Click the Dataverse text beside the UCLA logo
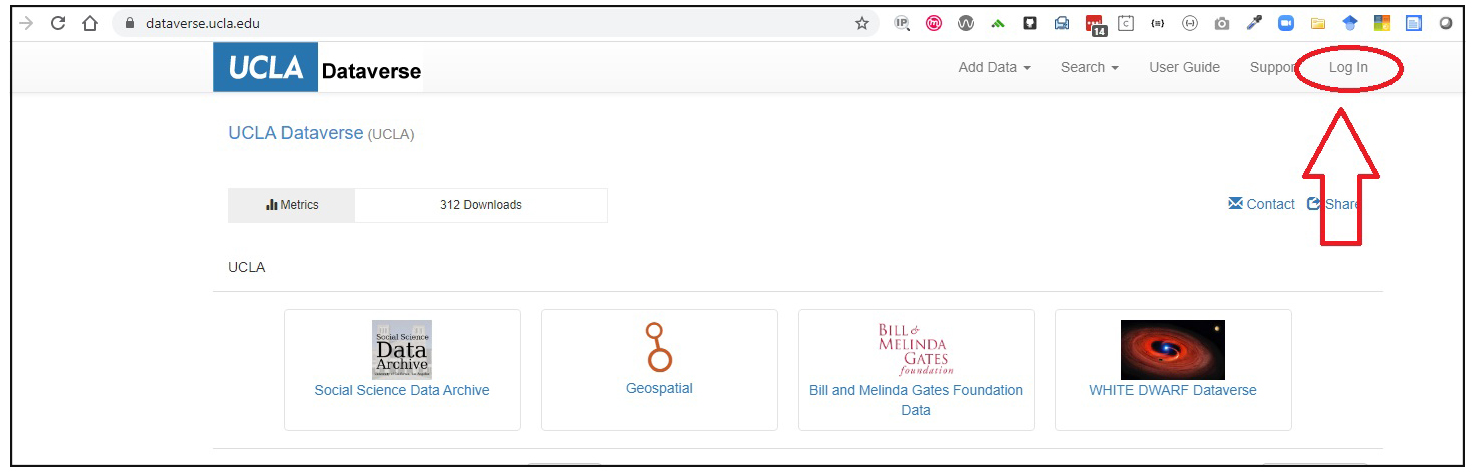The height and width of the screenshot is (475, 1475). [x=371, y=71]
